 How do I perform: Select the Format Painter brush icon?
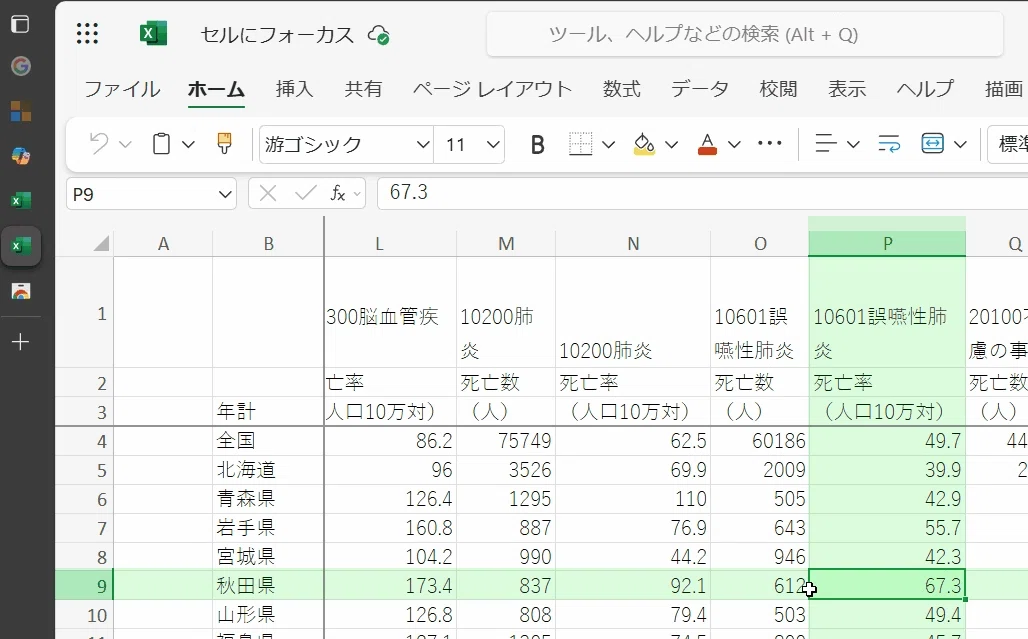[224, 143]
